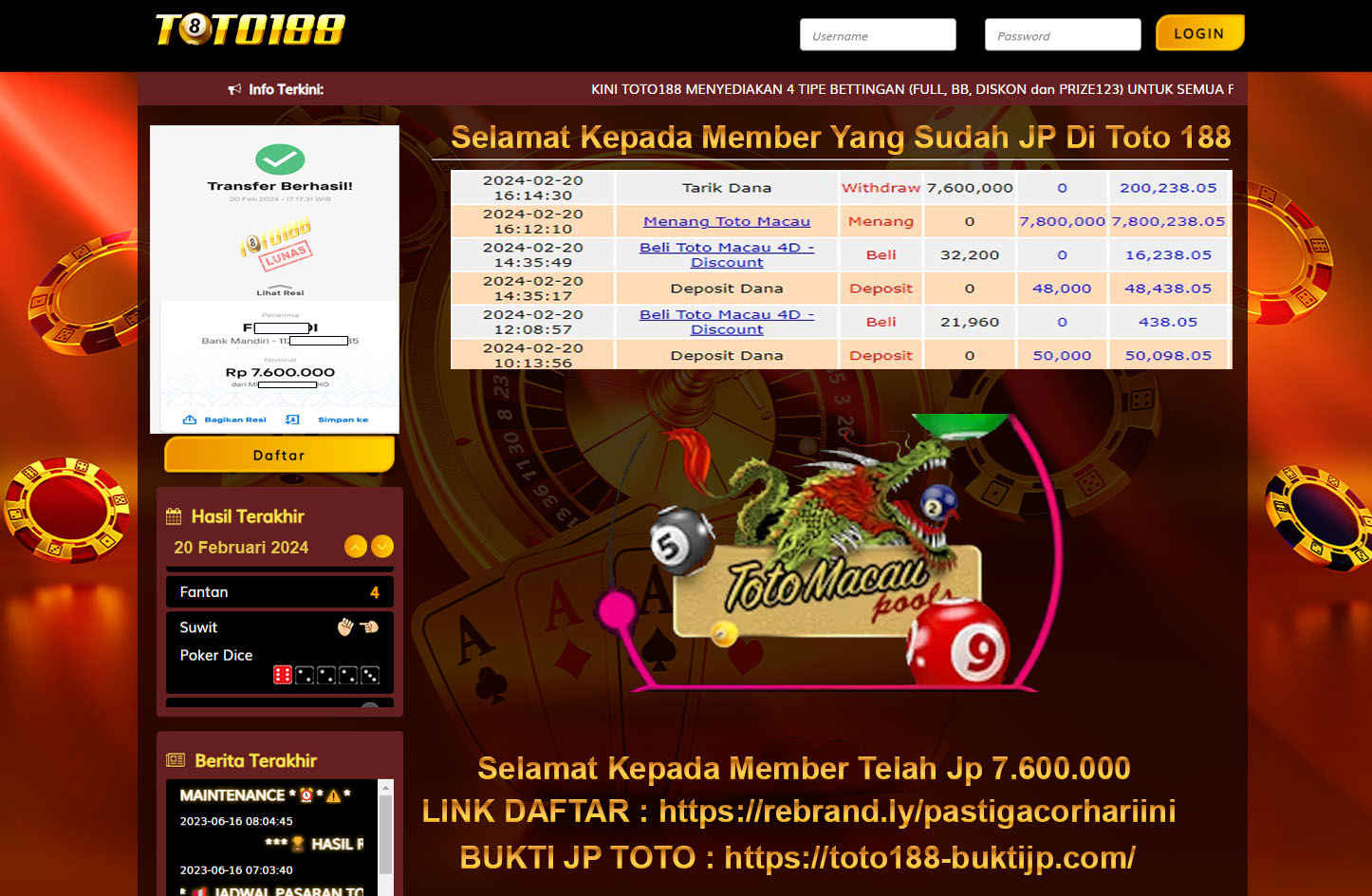Click the Transfer Berhasil receipt thumbnail
Image resolution: width=1372 pixels, height=896 pixels.
point(275,279)
